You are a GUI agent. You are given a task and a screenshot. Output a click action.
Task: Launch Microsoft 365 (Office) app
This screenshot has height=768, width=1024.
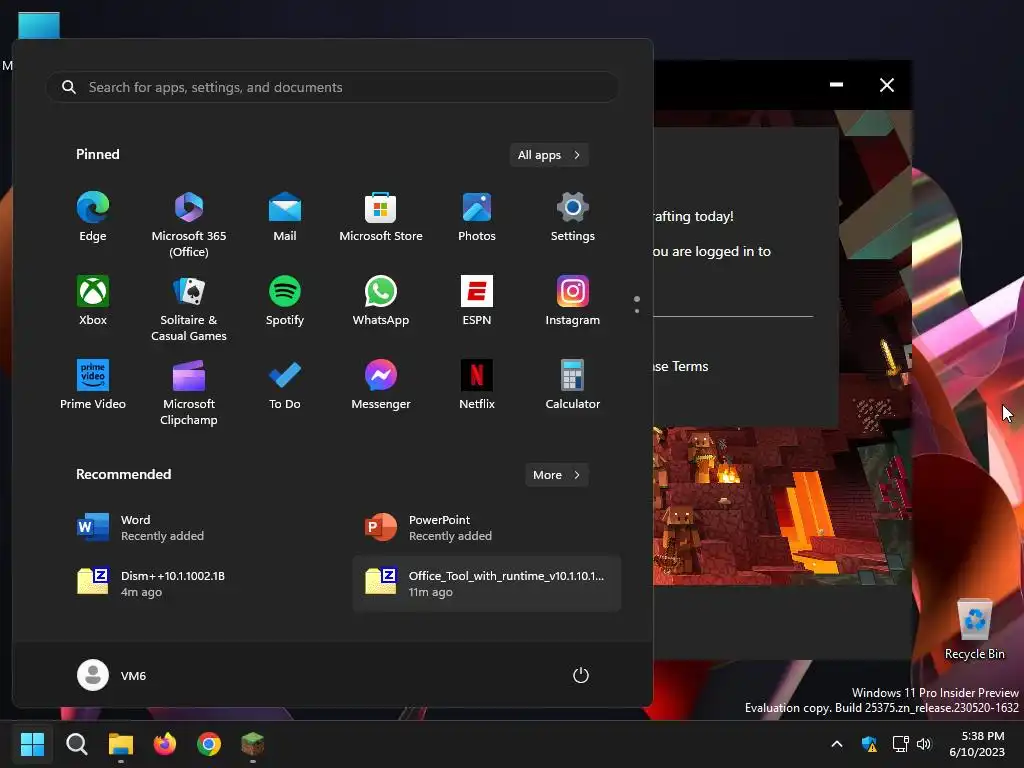[x=189, y=224]
